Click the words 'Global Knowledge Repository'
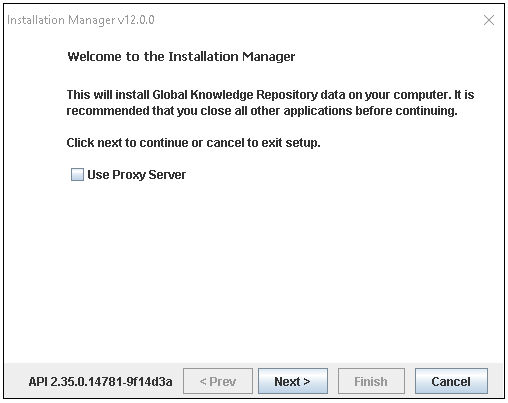 [235, 95]
